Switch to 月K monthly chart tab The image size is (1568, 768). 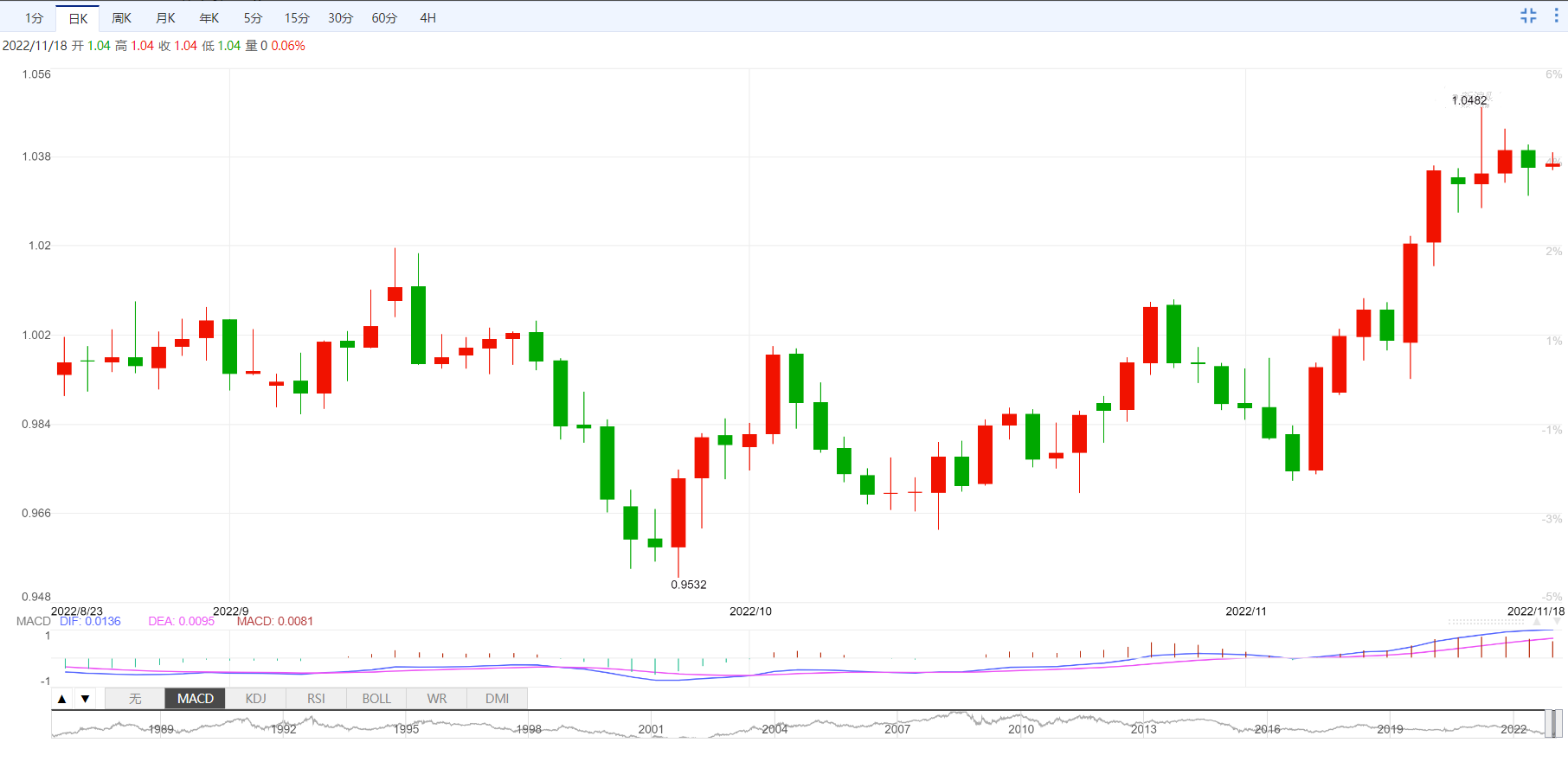pos(165,18)
